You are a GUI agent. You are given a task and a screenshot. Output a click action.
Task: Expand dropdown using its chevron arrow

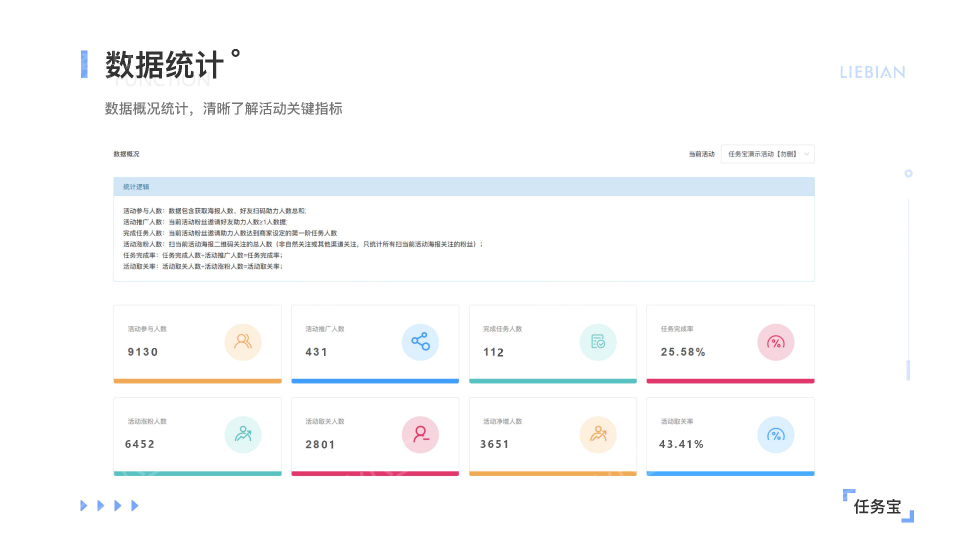tap(806, 154)
